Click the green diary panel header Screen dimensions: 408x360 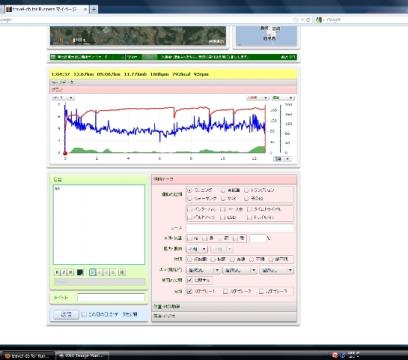point(99,180)
